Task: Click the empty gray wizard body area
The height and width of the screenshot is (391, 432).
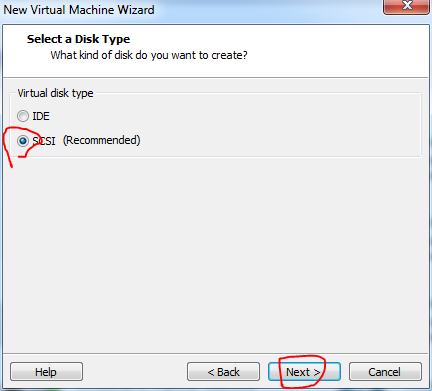Action: (x=216, y=253)
